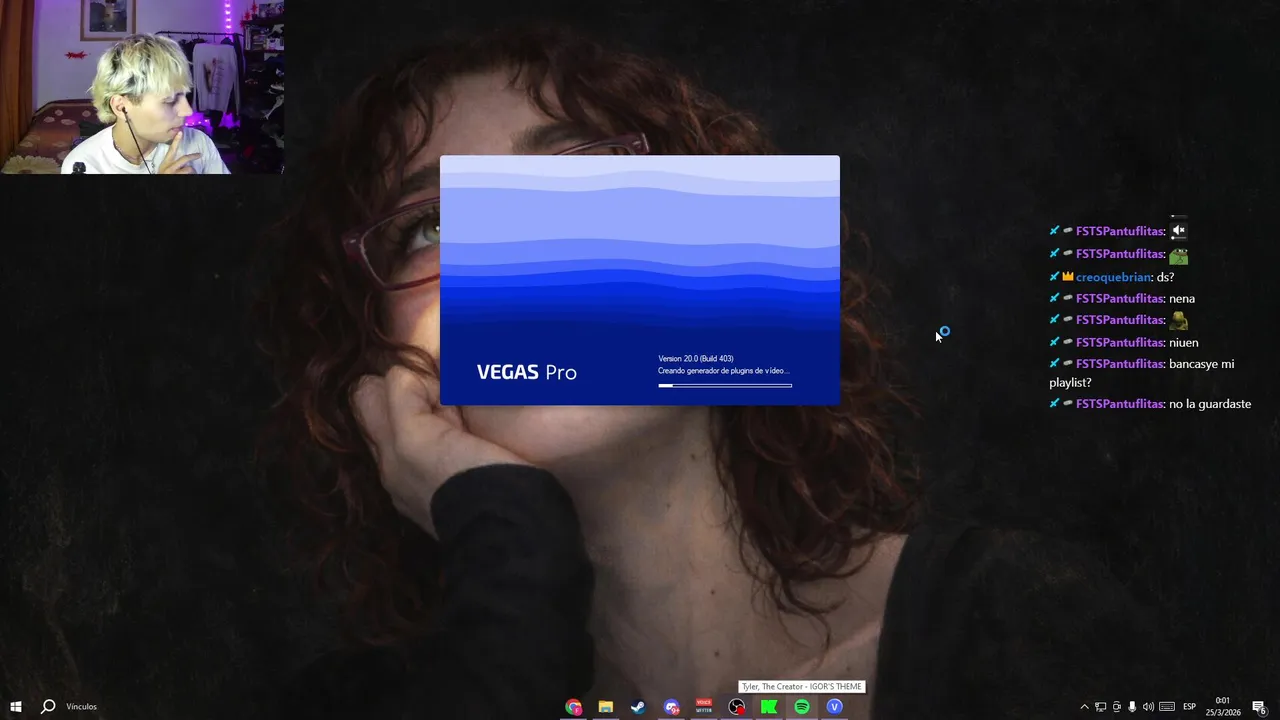
Task: Open taskbar search magnifier icon
Action: (47, 707)
